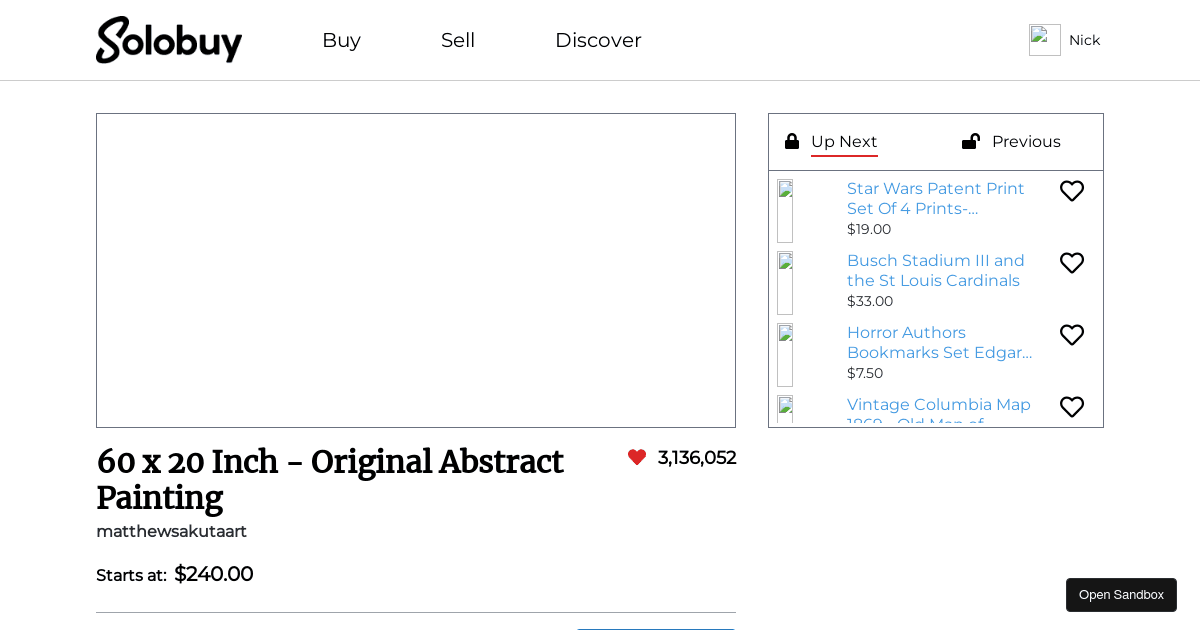The image size is (1200, 630).
Task: Favorite the Vintage Columbia Map listing
Action: (x=1072, y=407)
